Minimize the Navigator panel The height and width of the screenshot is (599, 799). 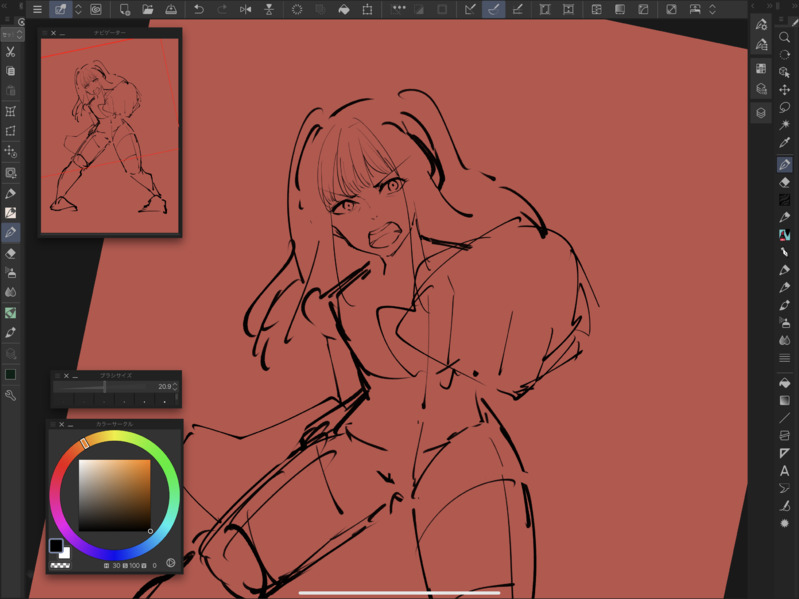coord(63,34)
